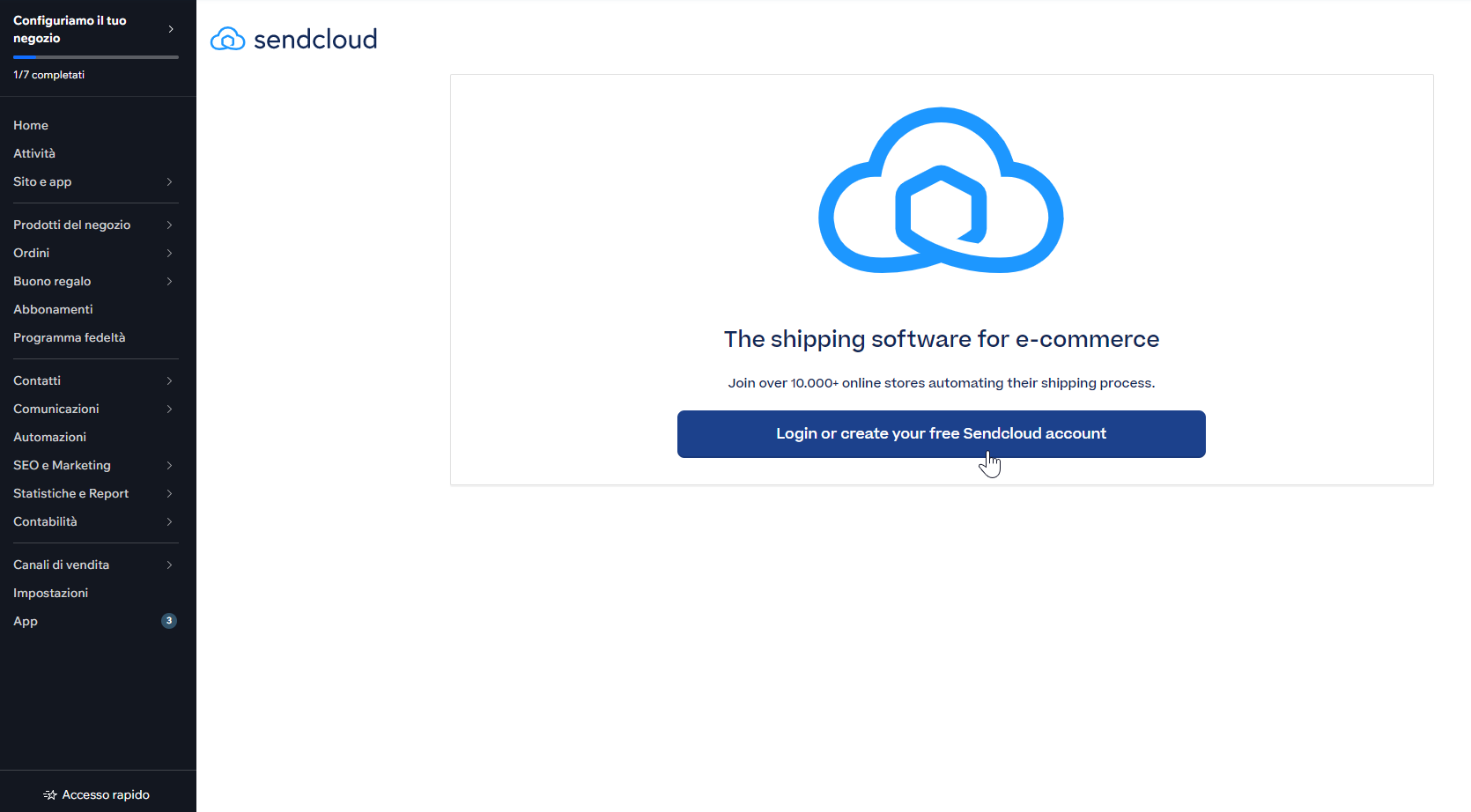Expand the Buono regalo chevron
The image size is (1471, 812).
(169, 281)
